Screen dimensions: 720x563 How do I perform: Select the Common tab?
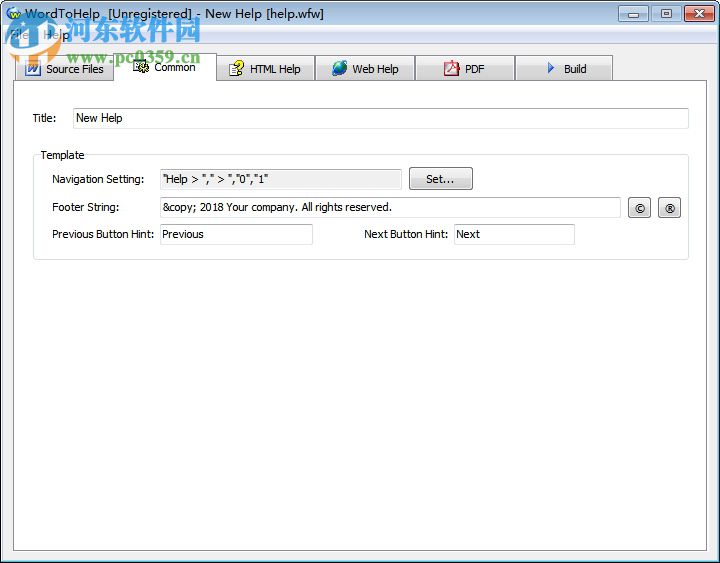[165, 68]
